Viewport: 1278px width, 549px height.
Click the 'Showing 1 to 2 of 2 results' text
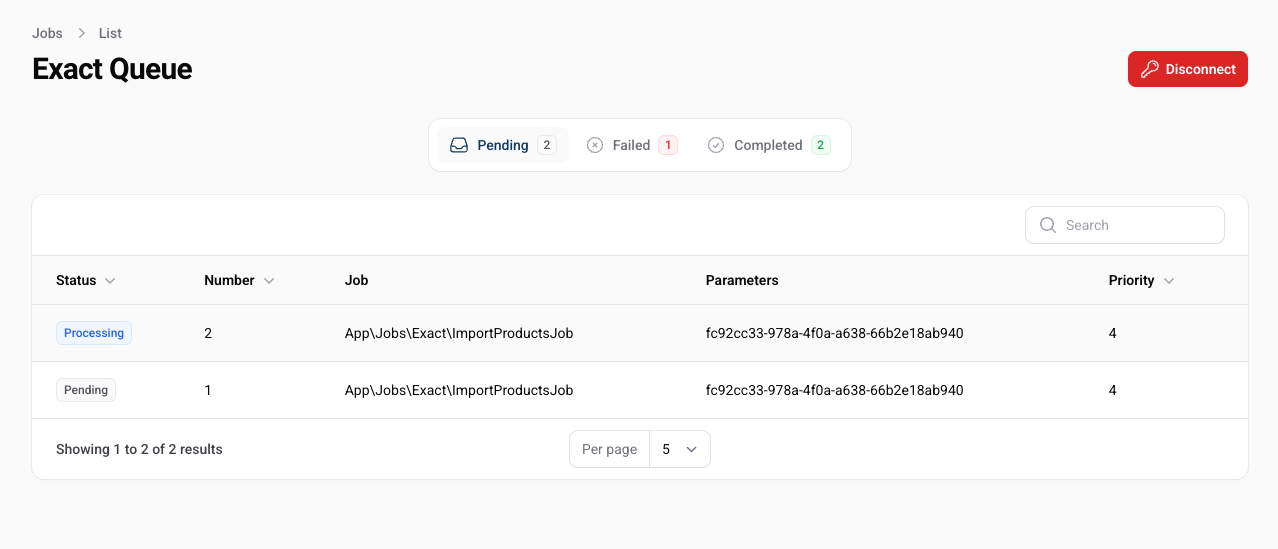[139, 449]
